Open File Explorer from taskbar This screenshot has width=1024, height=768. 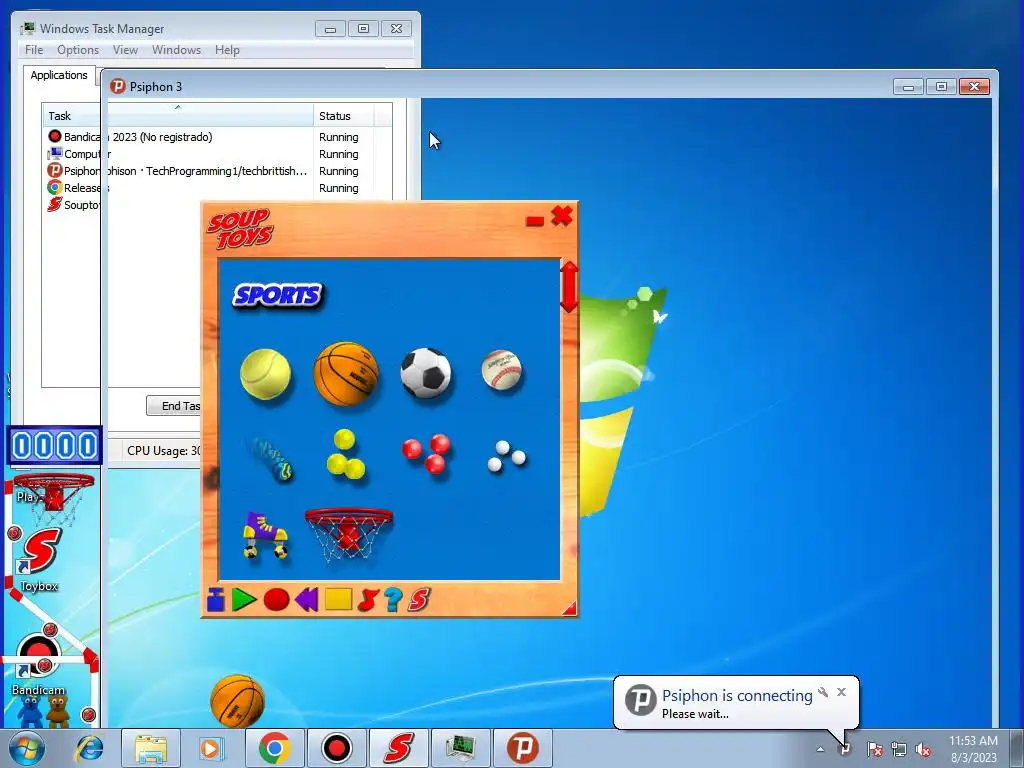pos(151,748)
